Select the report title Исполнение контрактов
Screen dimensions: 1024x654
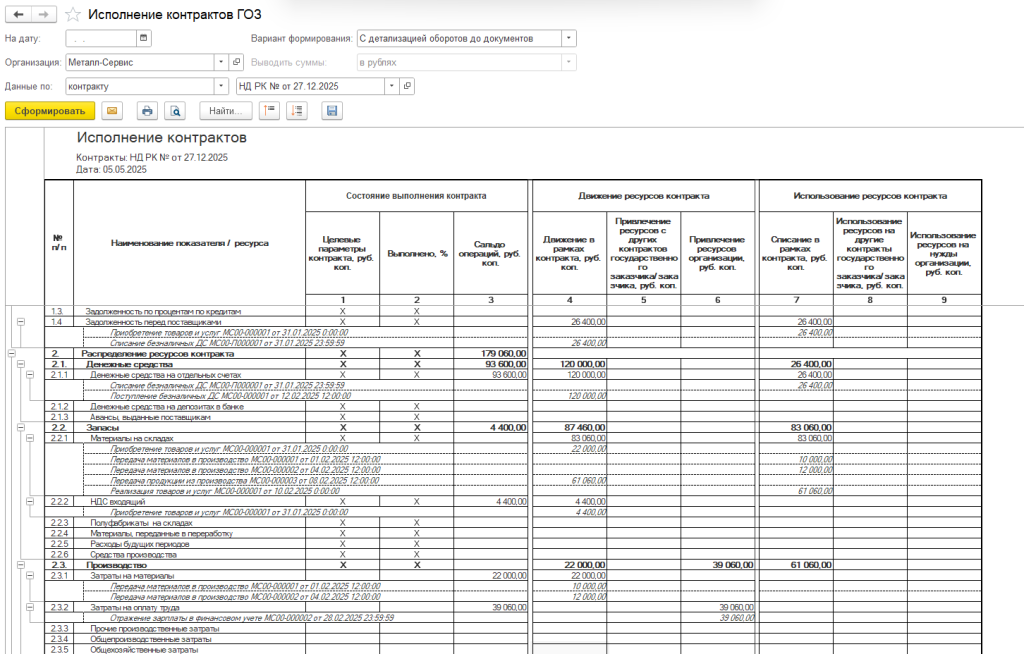tap(161, 138)
